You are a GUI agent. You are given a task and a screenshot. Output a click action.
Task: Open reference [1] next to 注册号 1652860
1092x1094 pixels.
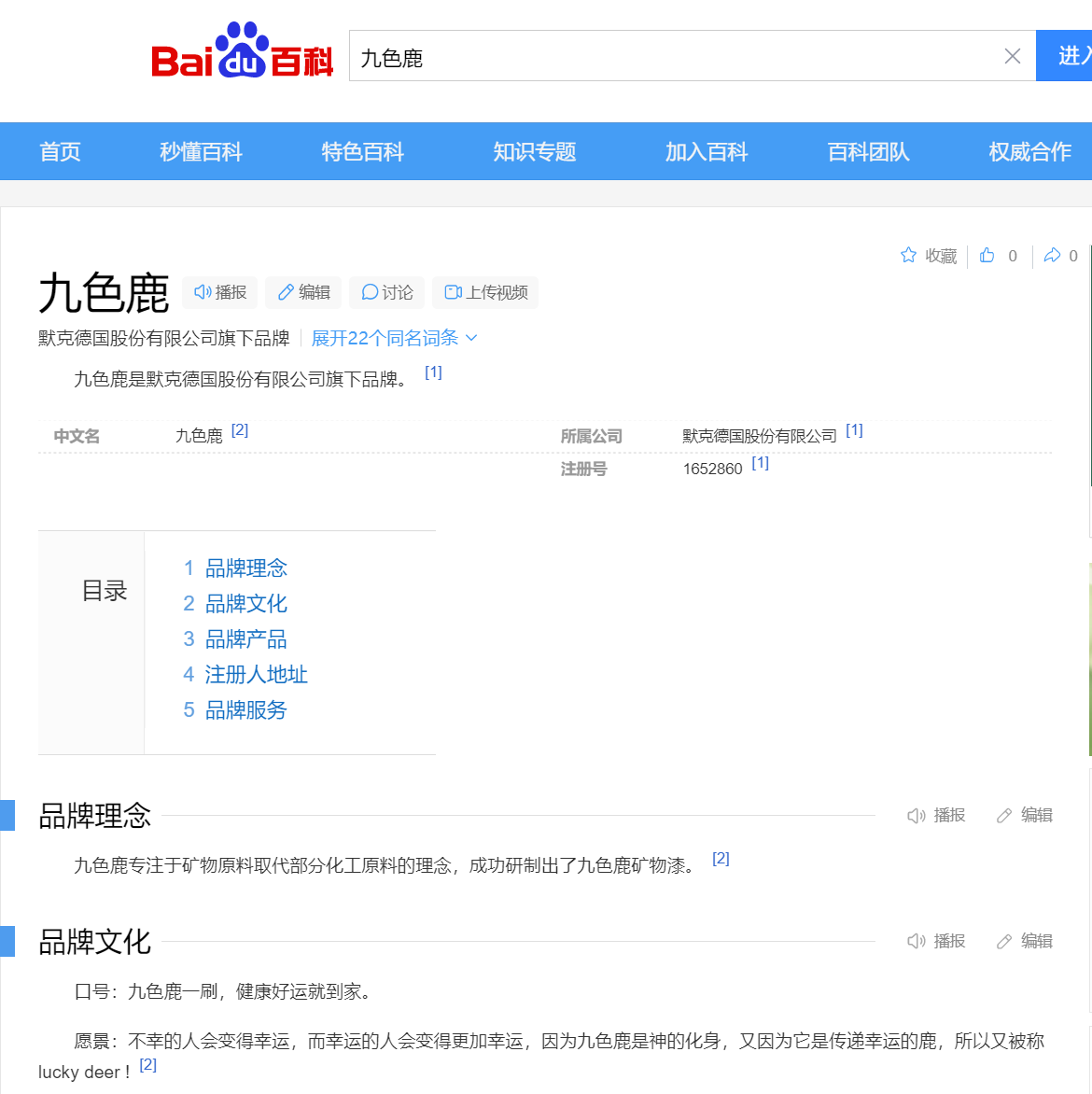pyautogui.click(x=760, y=463)
